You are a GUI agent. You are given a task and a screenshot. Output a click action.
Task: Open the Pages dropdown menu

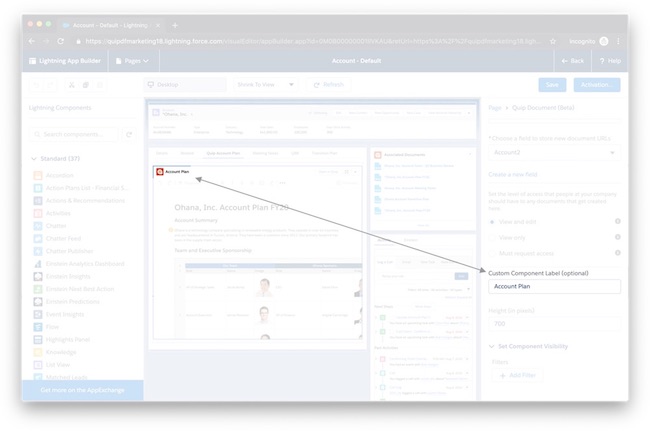click(x=133, y=61)
